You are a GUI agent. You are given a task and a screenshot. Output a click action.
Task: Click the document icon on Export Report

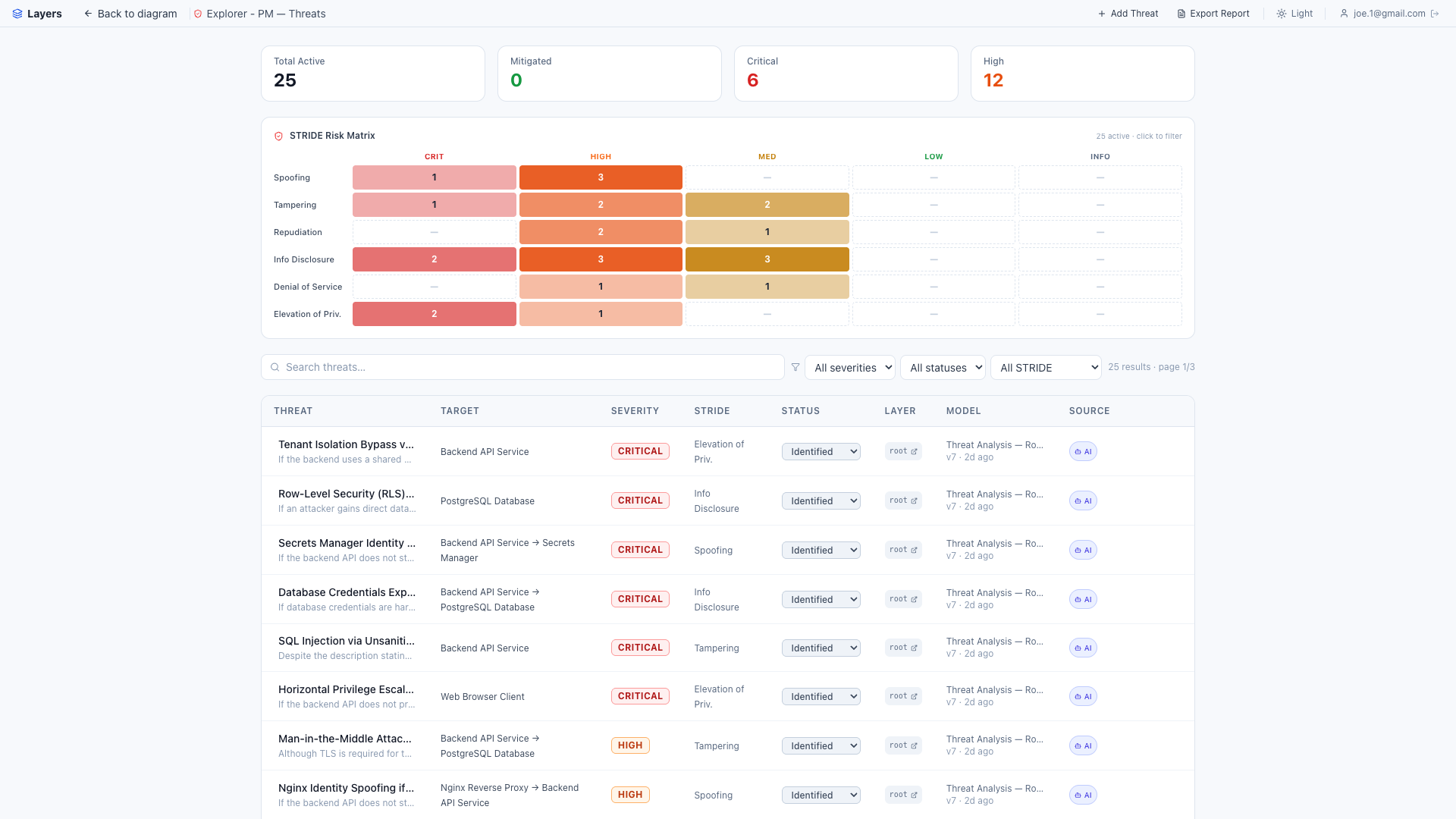coord(1181,14)
